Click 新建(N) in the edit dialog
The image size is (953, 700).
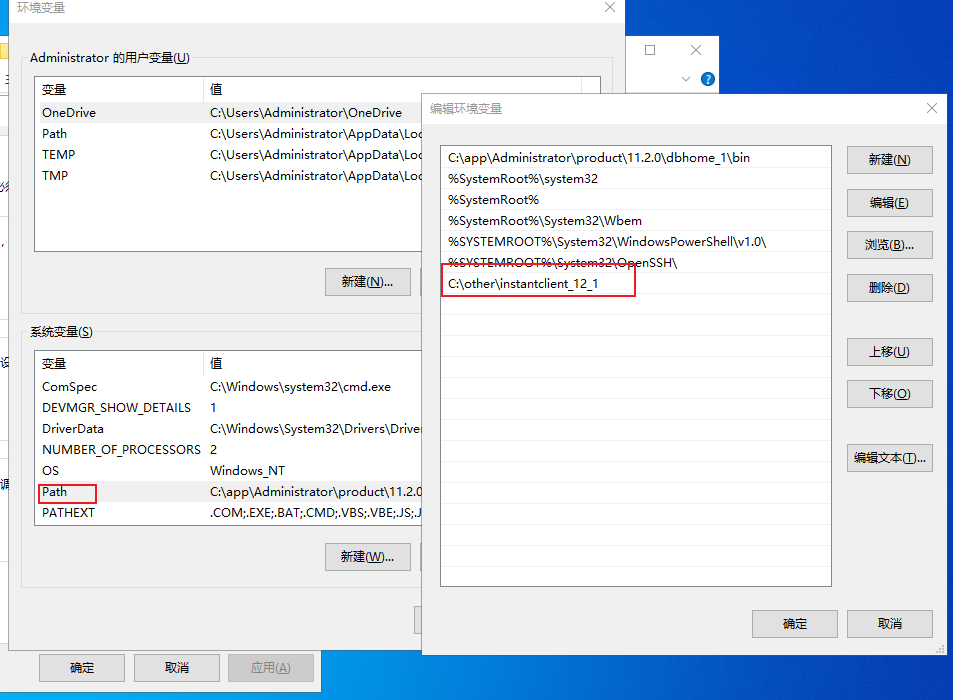pos(889,159)
